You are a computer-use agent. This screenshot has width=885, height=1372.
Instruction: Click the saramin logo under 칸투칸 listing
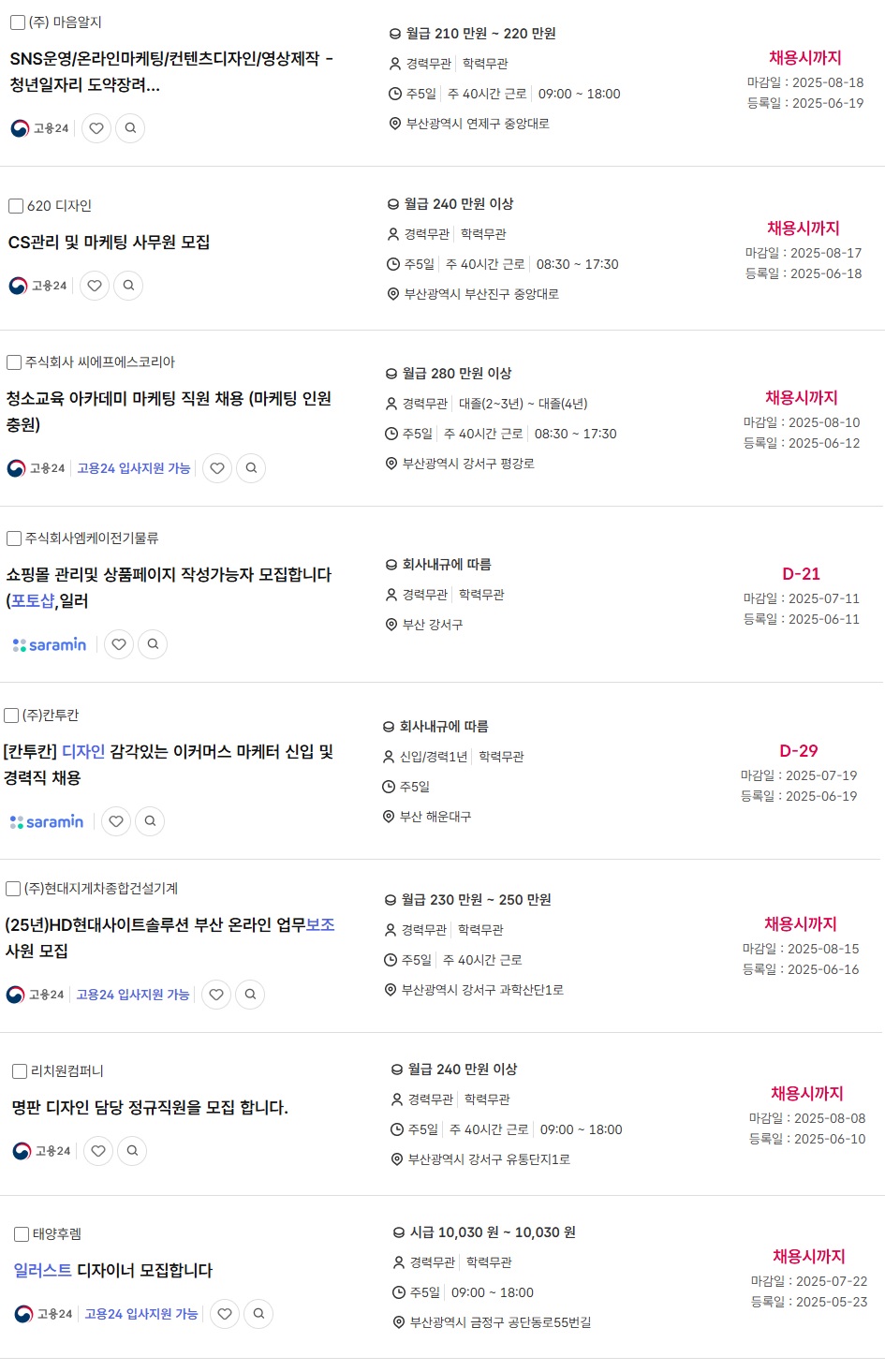tap(47, 821)
